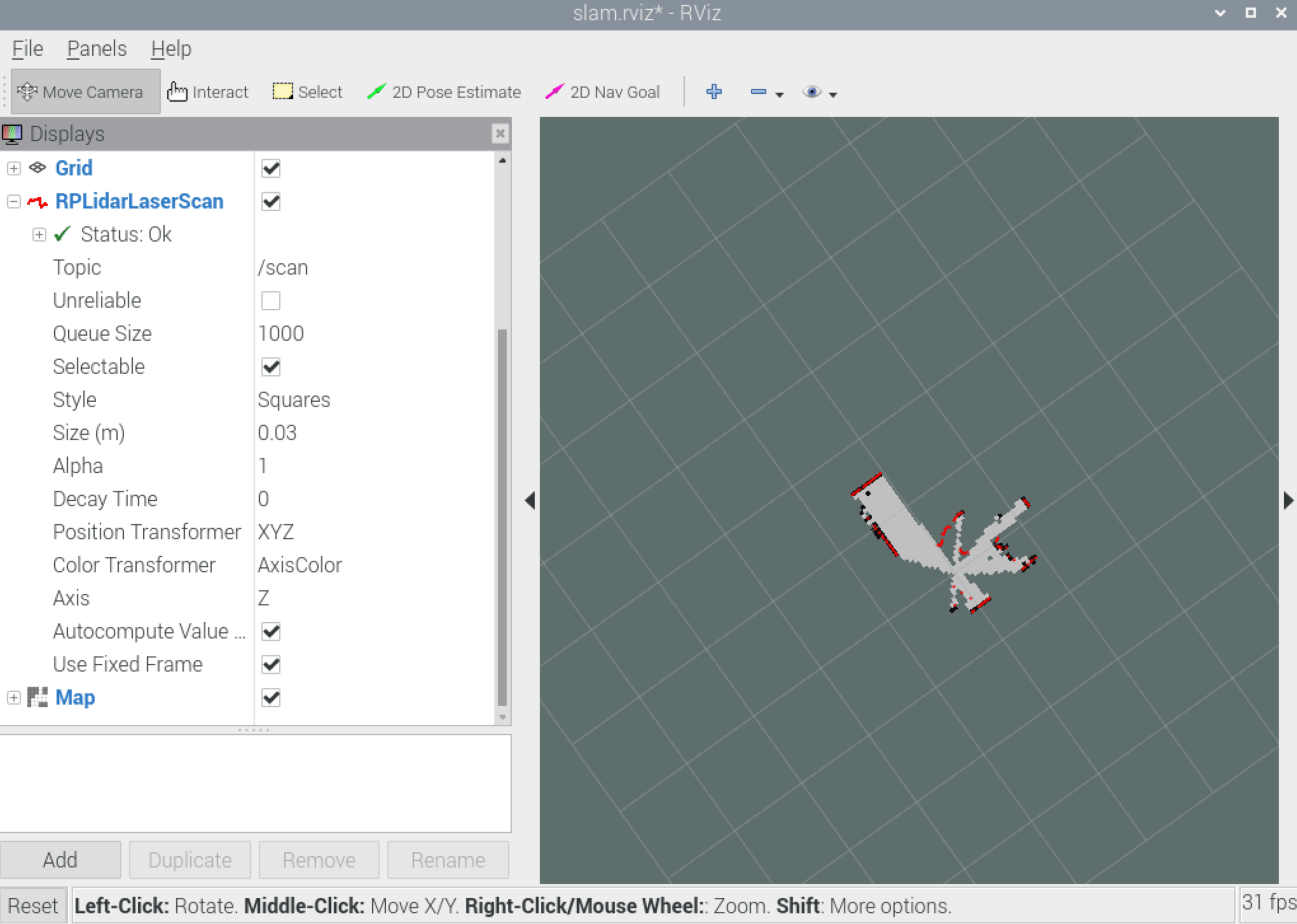This screenshot has width=1297, height=924.
Task: Hide the Map display via checkbox
Action: point(270,697)
